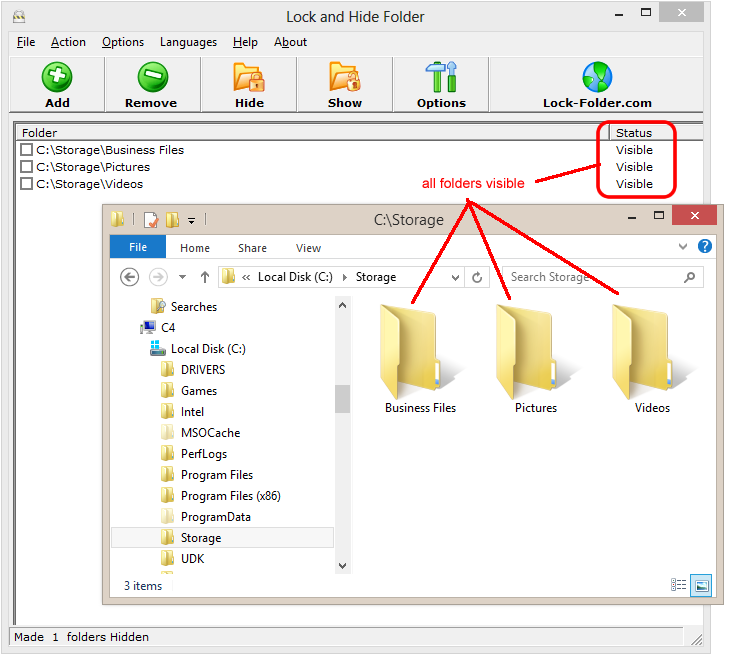Switch to the Explorer Home tab
Screen dimensions: 737x666
(195, 248)
